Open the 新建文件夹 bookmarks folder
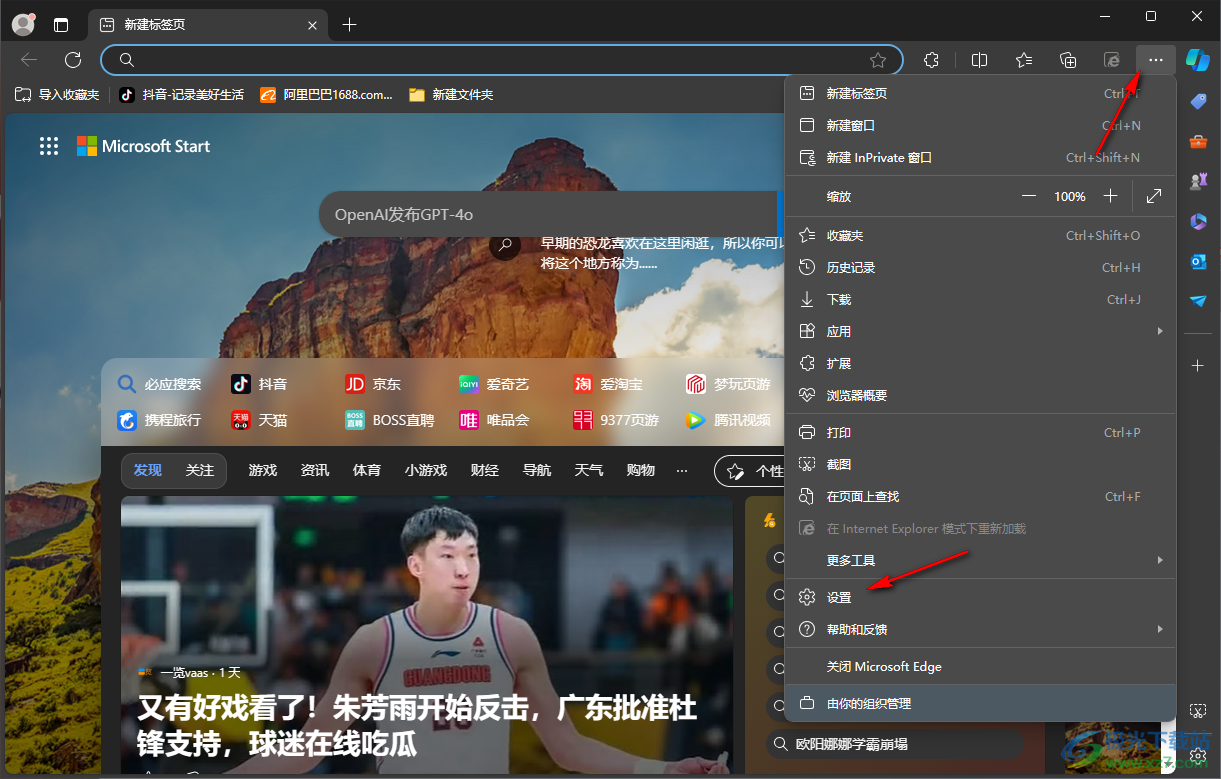Viewport: 1221px width, 779px height. click(451, 95)
